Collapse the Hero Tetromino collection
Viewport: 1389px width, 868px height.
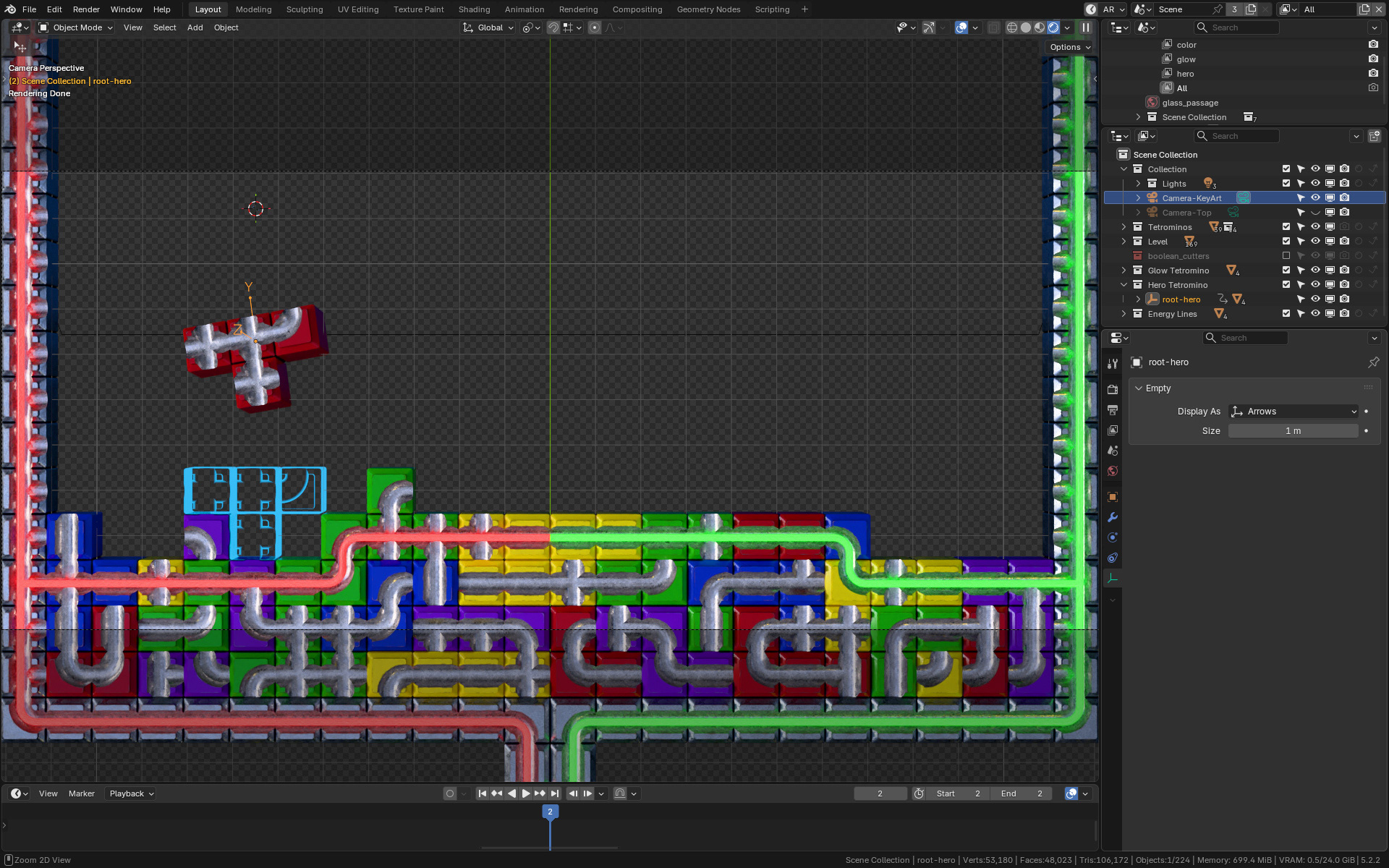1123,285
